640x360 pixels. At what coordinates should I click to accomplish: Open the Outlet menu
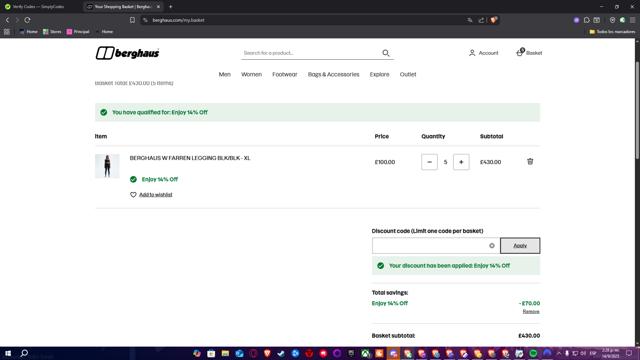click(x=408, y=74)
